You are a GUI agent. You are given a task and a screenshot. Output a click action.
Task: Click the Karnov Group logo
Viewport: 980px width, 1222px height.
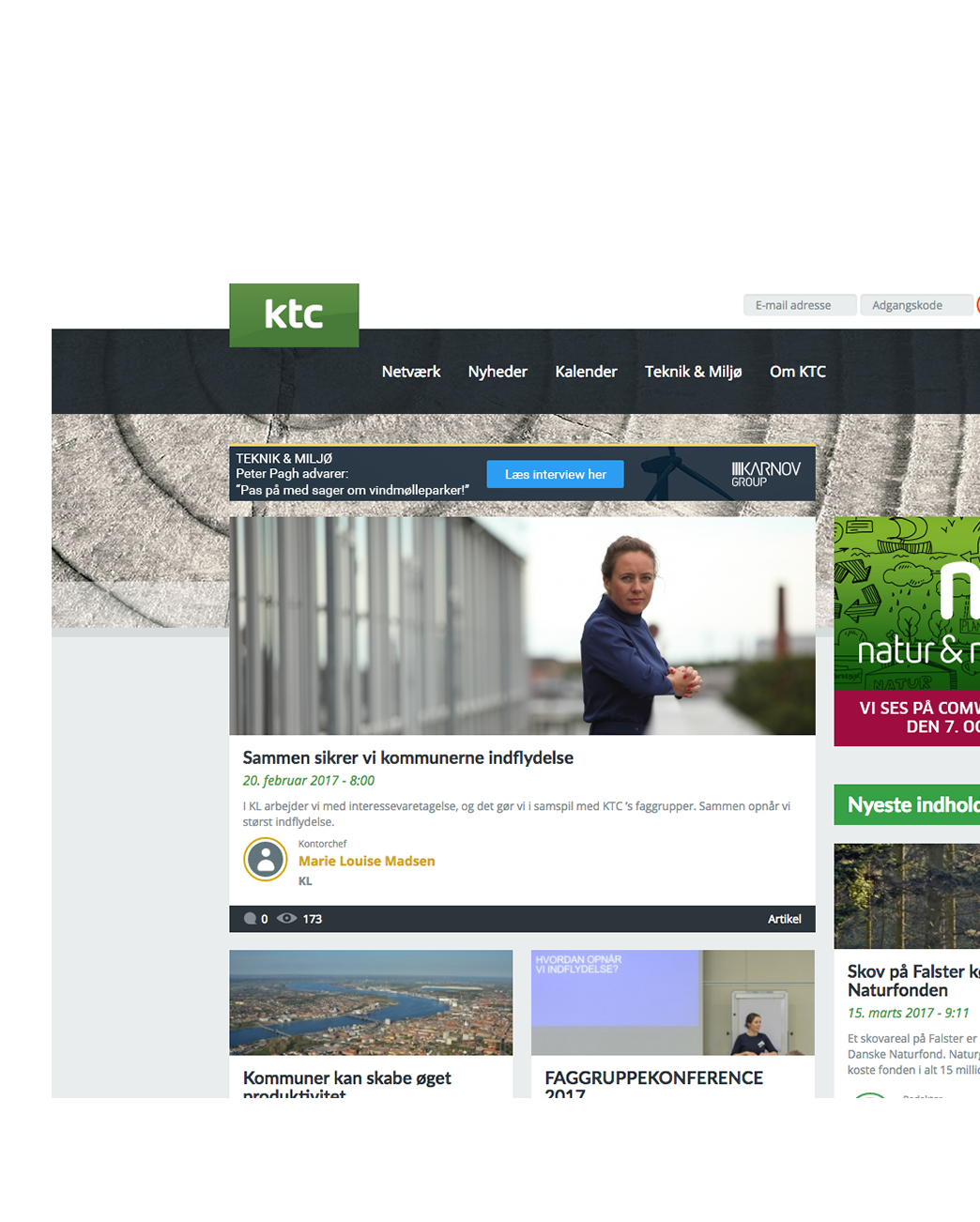pyautogui.click(x=765, y=474)
